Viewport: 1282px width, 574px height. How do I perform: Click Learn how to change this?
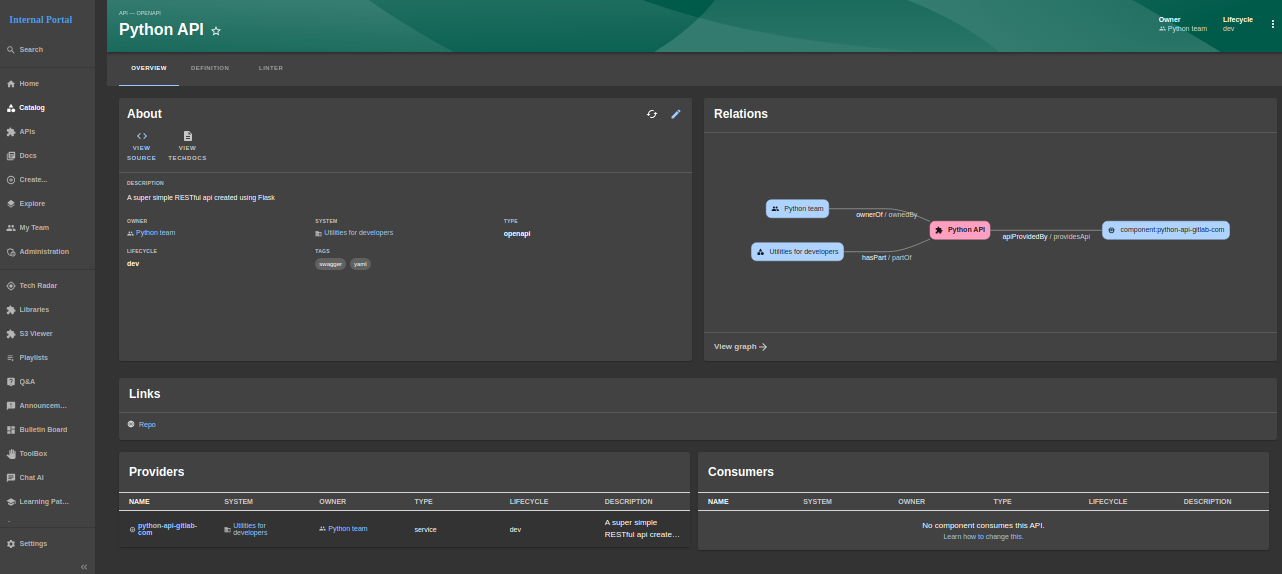(x=983, y=537)
